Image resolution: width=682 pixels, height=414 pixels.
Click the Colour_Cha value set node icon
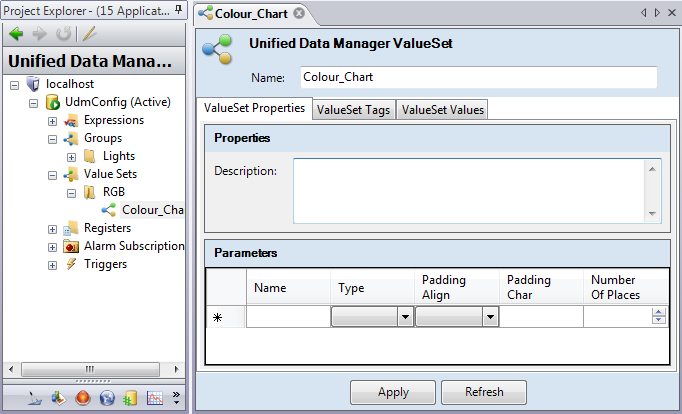(109, 210)
